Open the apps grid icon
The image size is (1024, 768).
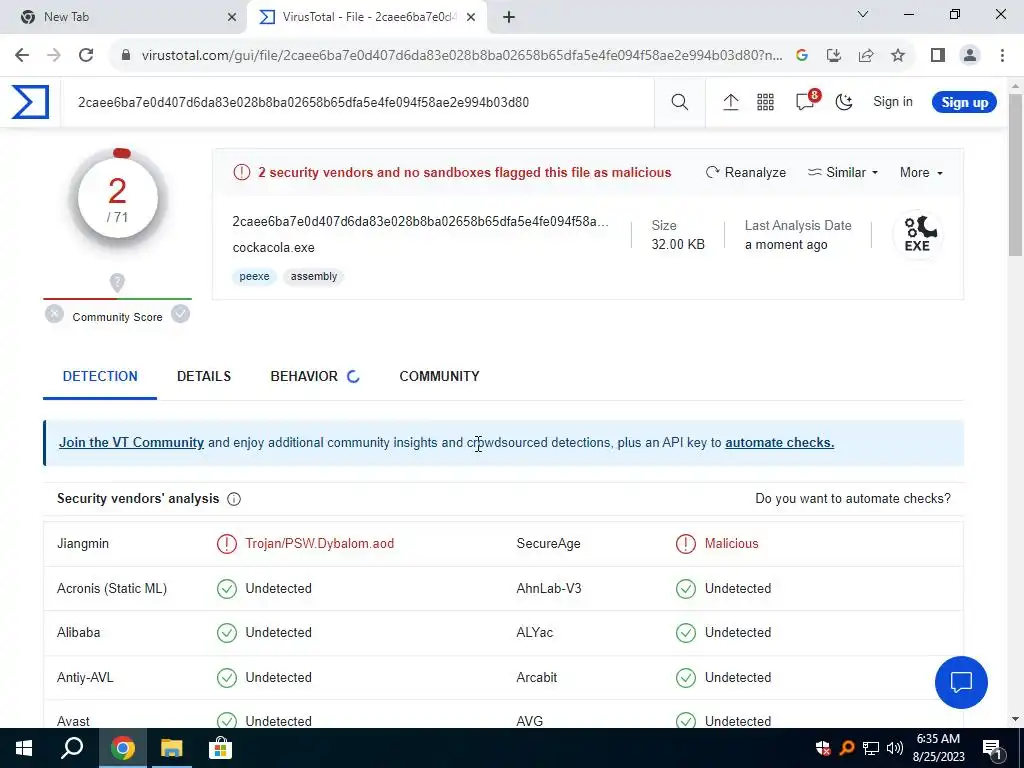tap(765, 102)
